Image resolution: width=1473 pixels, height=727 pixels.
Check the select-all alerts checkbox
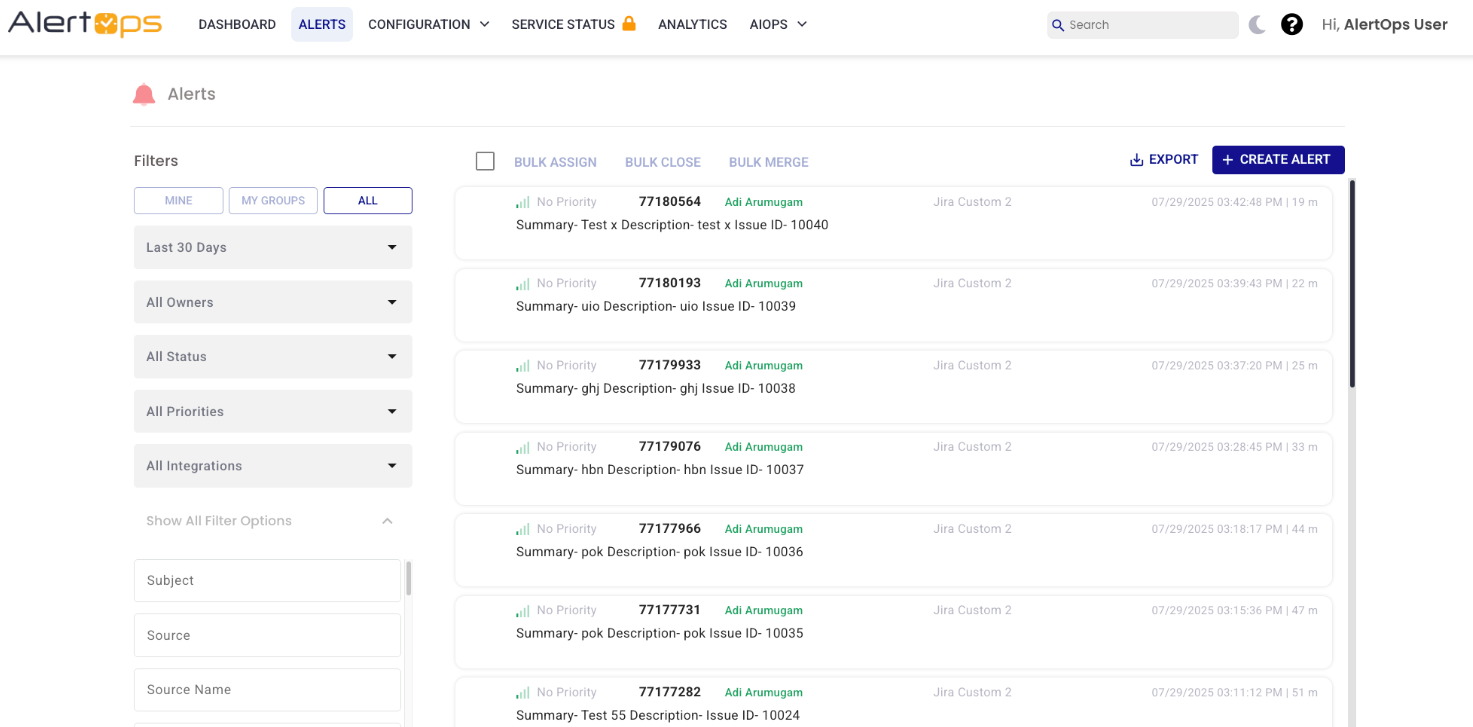coord(485,161)
